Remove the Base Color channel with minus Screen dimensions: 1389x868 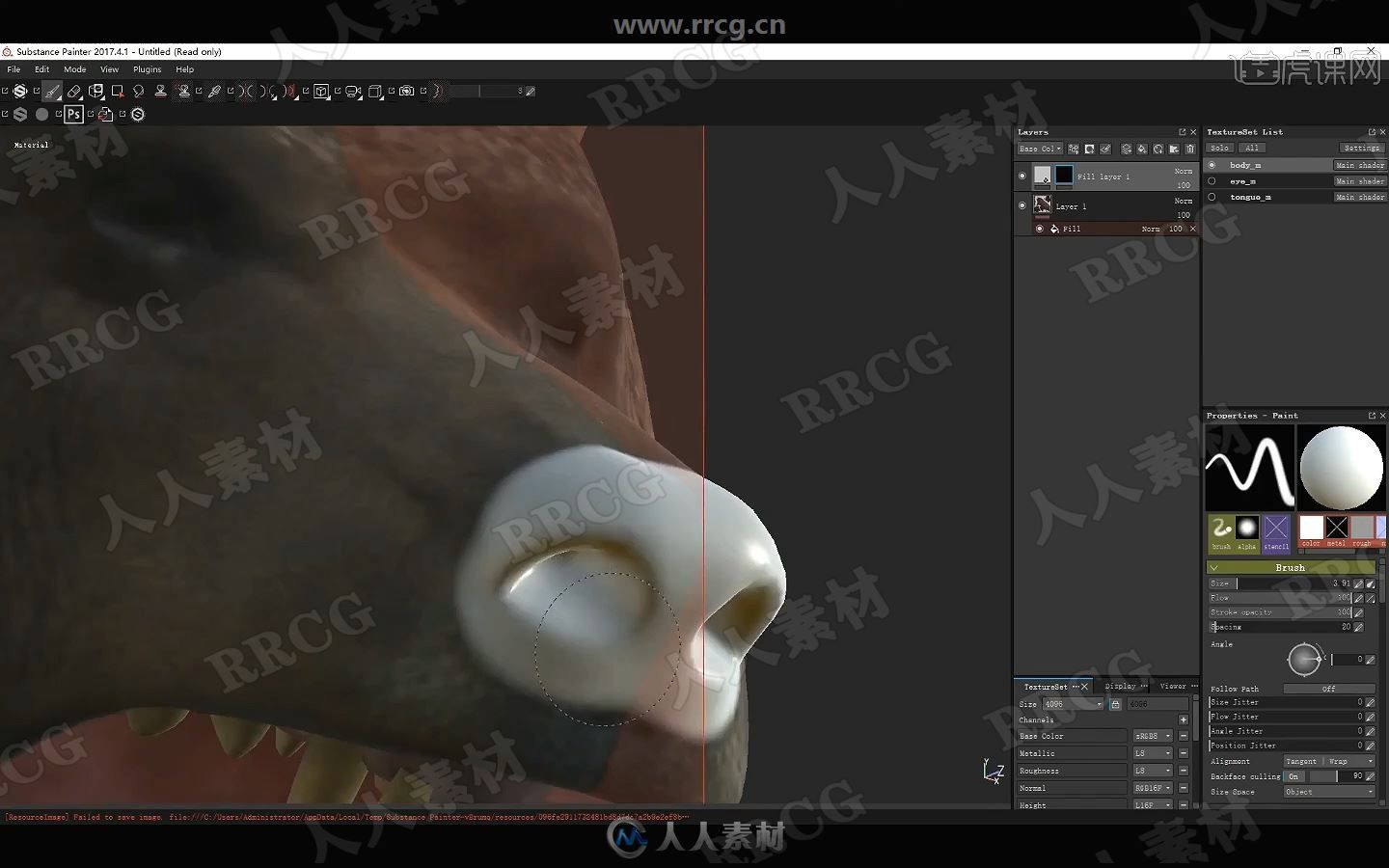point(1184,736)
